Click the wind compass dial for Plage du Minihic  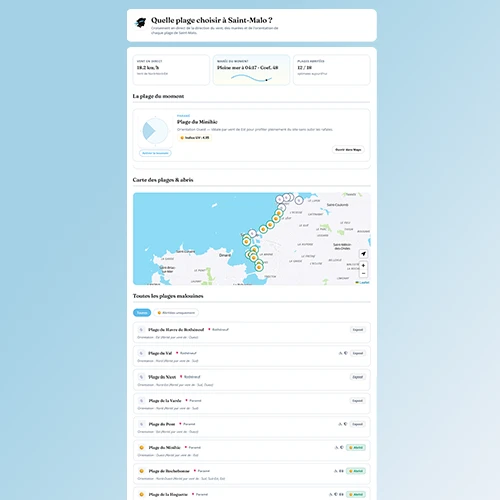pos(155,131)
